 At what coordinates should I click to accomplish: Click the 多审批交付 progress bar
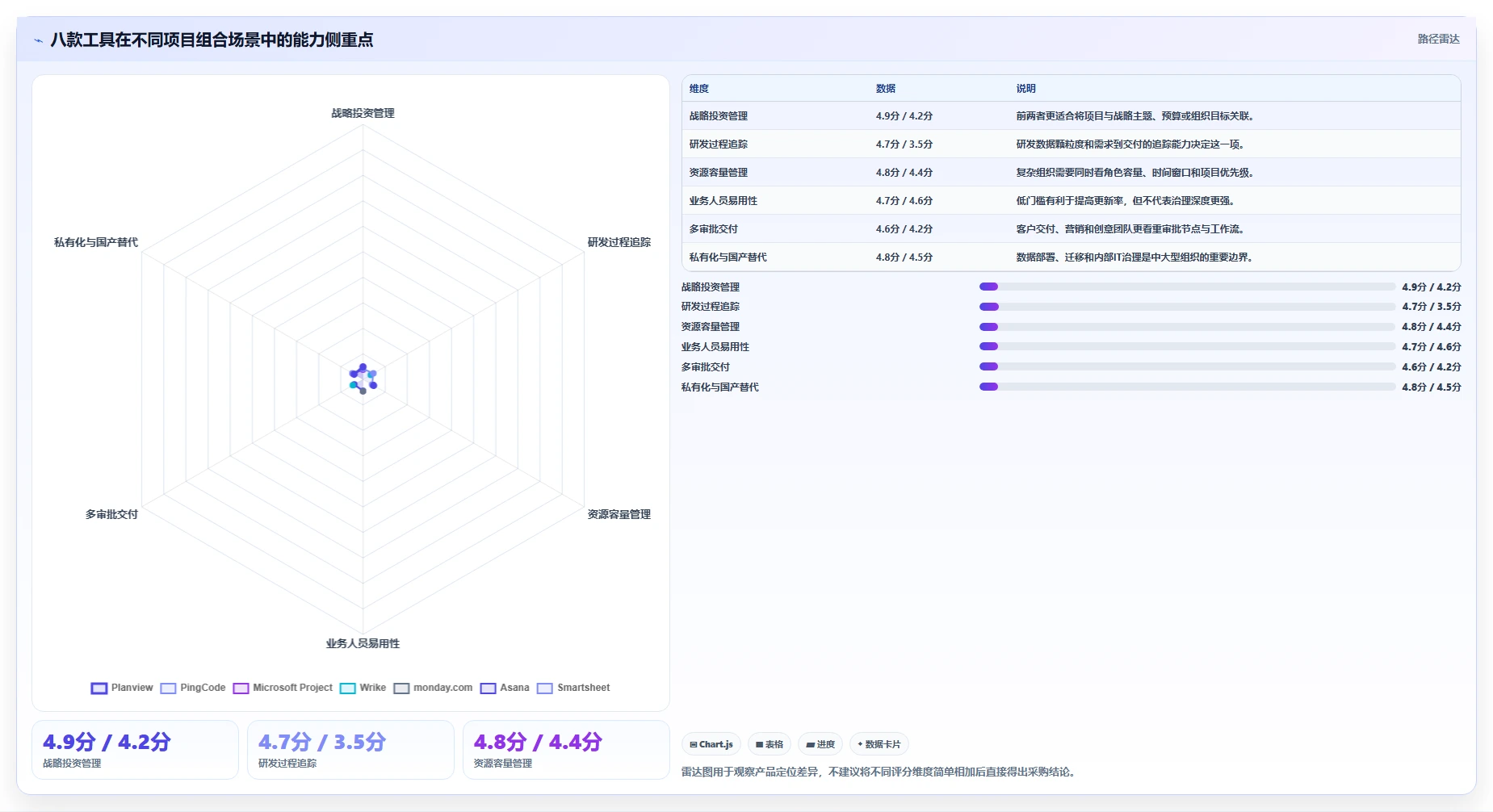point(1187,366)
